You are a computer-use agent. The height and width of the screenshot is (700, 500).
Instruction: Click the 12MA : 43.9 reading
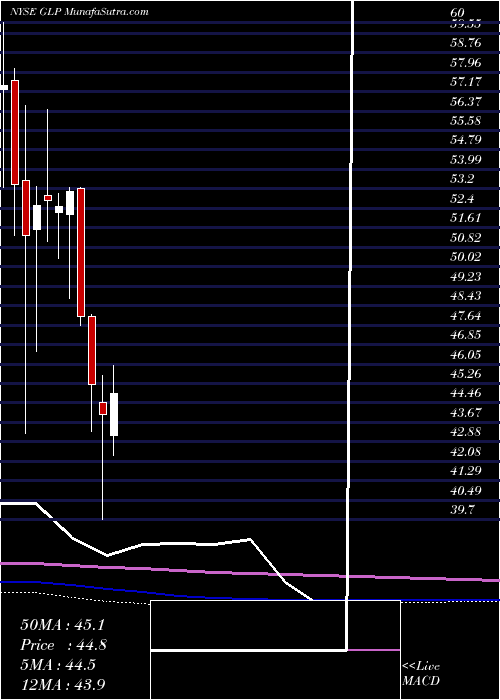(62, 684)
